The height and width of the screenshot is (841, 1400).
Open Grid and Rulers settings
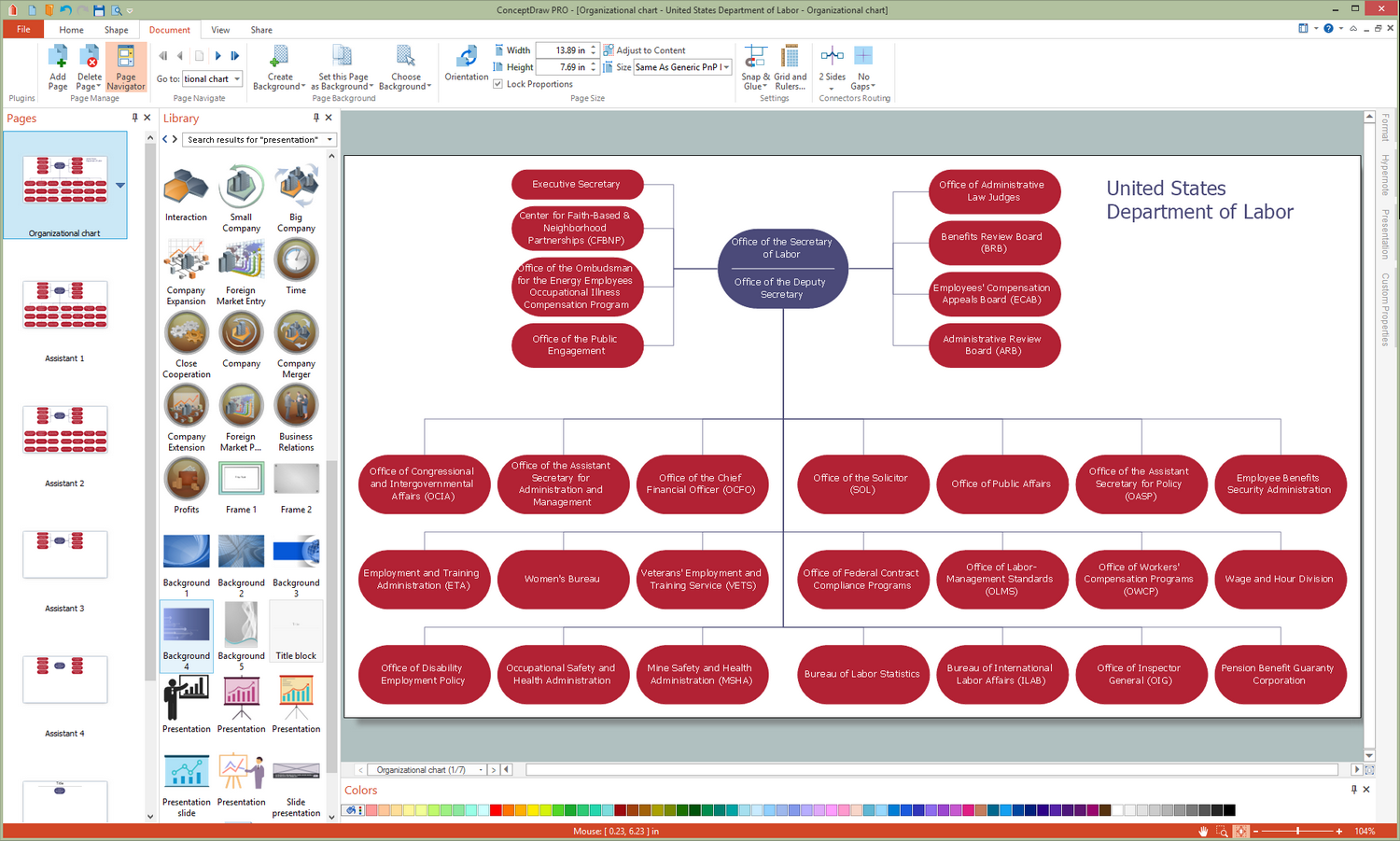pos(790,67)
